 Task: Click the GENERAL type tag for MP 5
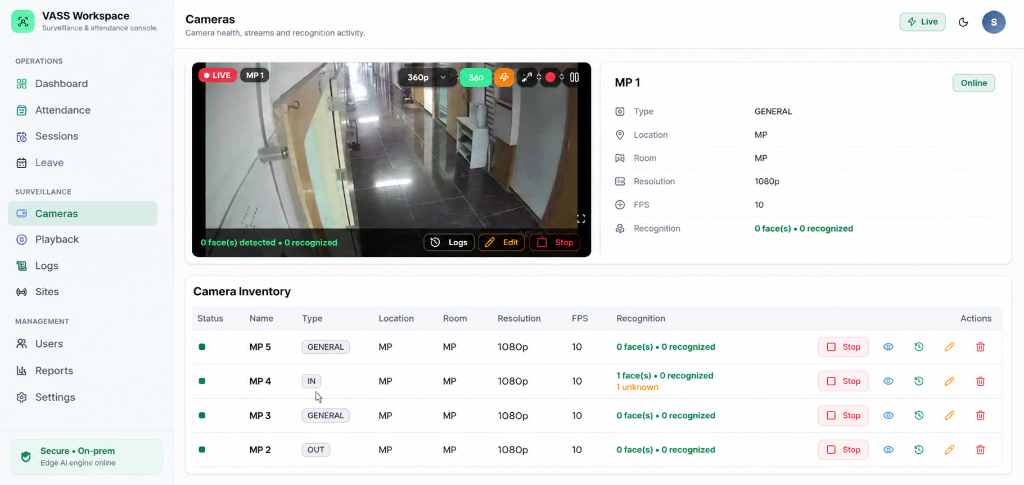(x=325, y=347)
